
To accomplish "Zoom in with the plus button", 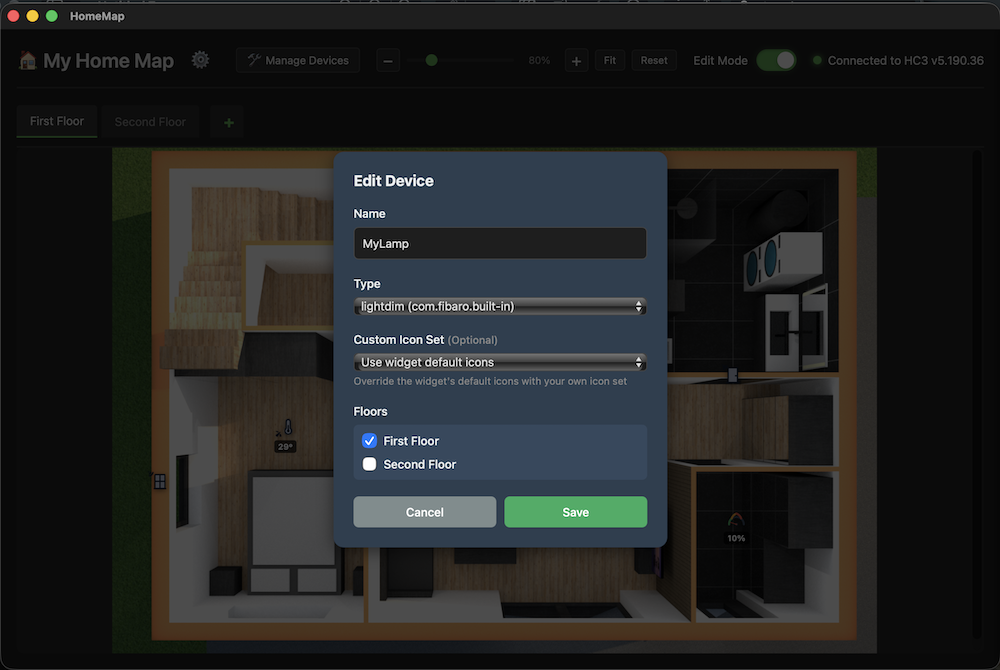I will [577, 61].
